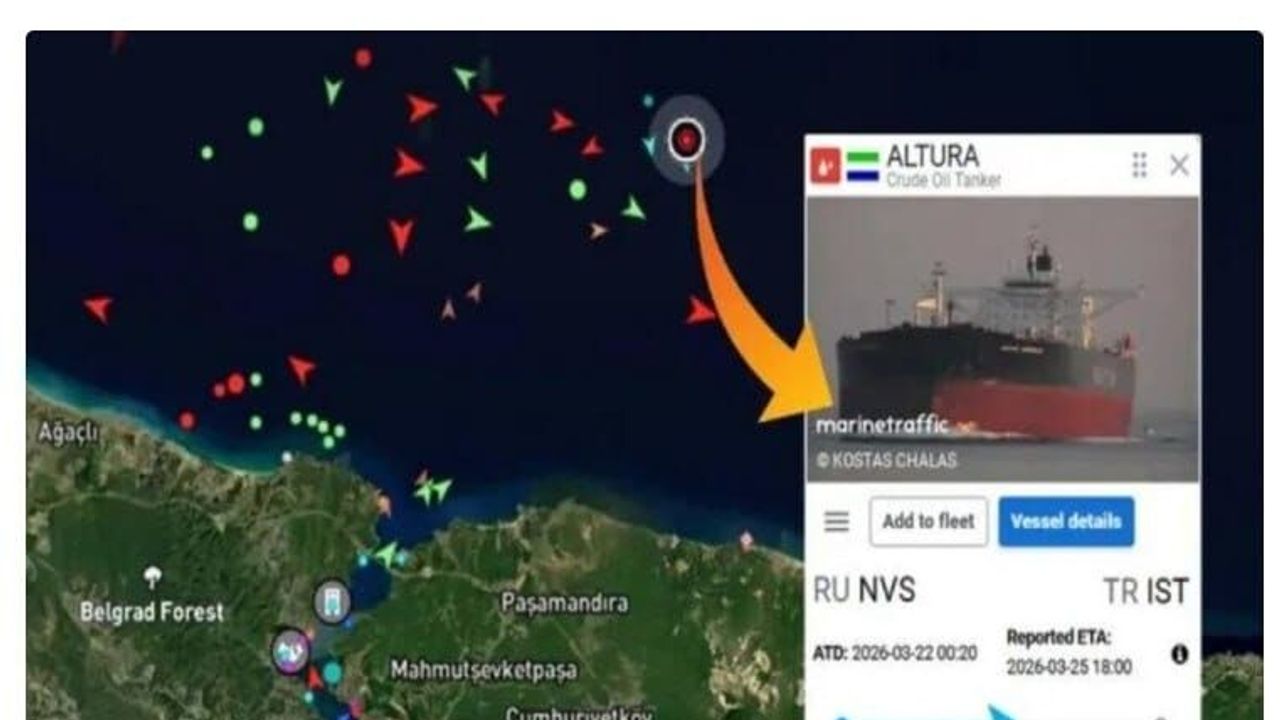This screenshot has width=1280, height=720.
Task: Click the Belgrad Forest park marker
Action: tap(152, 578)
